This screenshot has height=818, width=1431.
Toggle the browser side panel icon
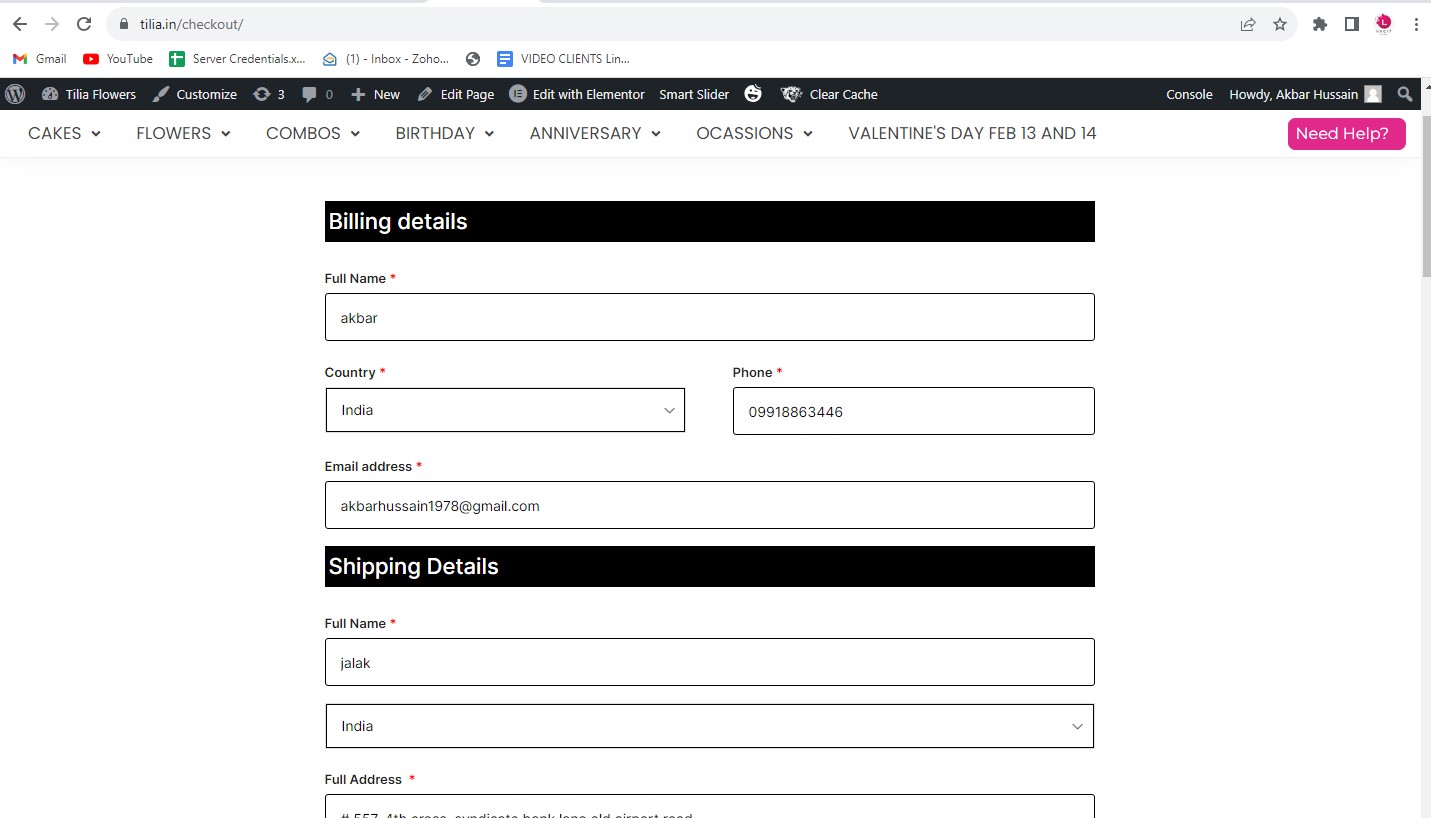coord(1352,24)
